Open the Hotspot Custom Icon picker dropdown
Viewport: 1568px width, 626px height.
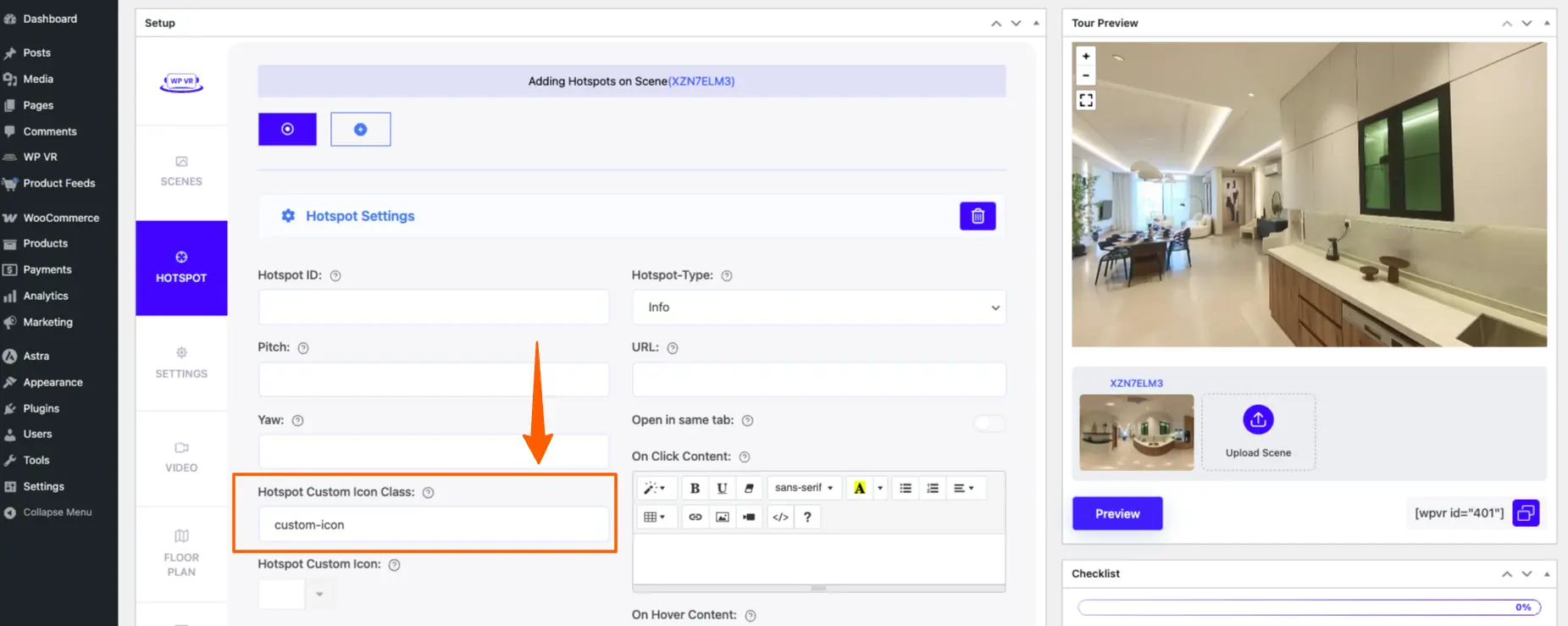319,595
